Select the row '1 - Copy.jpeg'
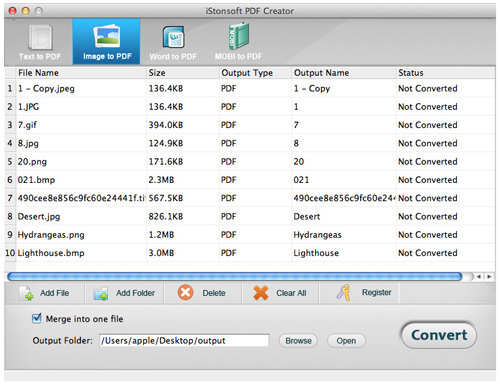Image resolution: width=500 pixels, height=386 pixels. tap(250, 88)
